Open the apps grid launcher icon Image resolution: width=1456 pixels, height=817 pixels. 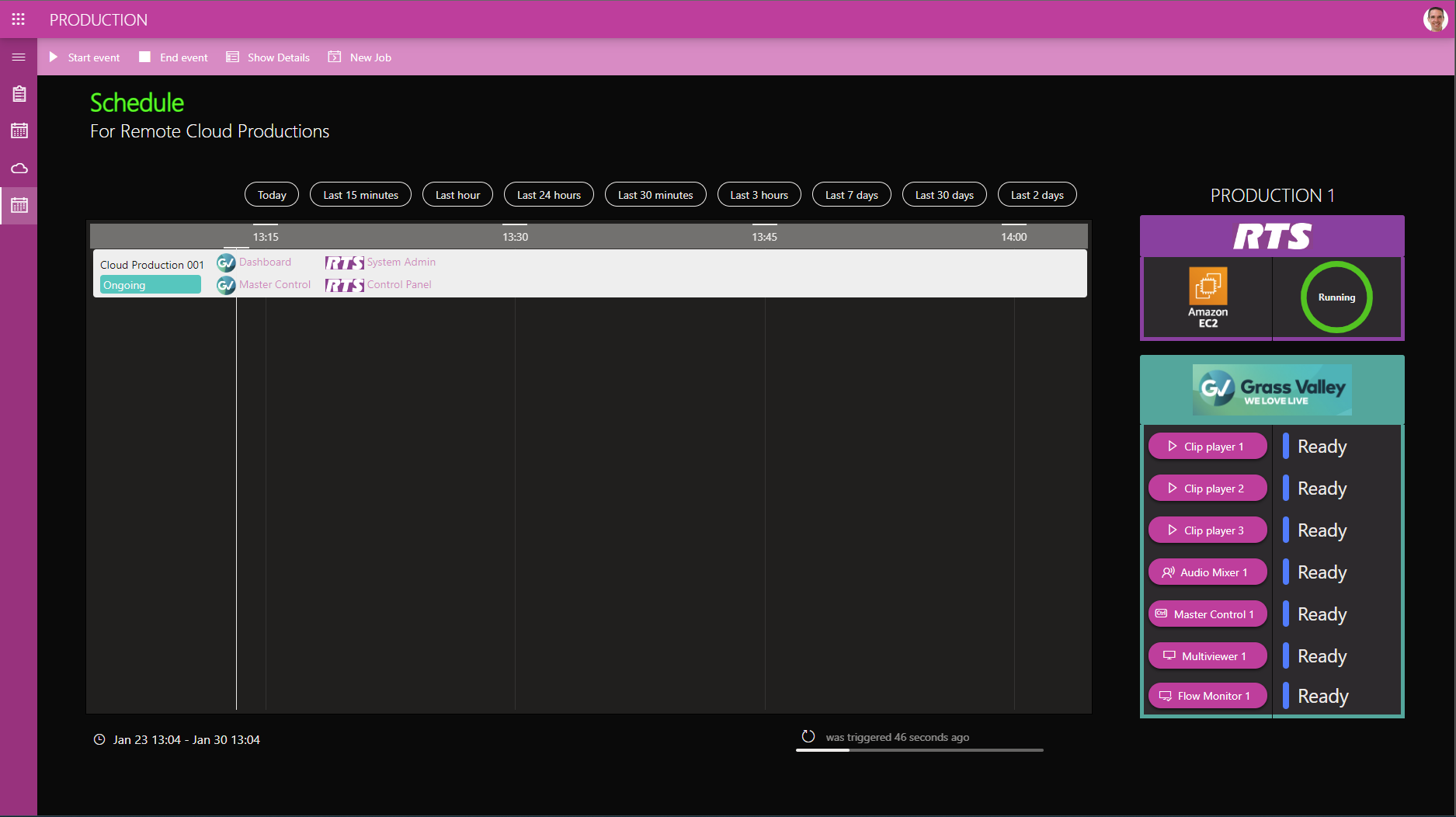pyautogui.click(x=19, y=19)
